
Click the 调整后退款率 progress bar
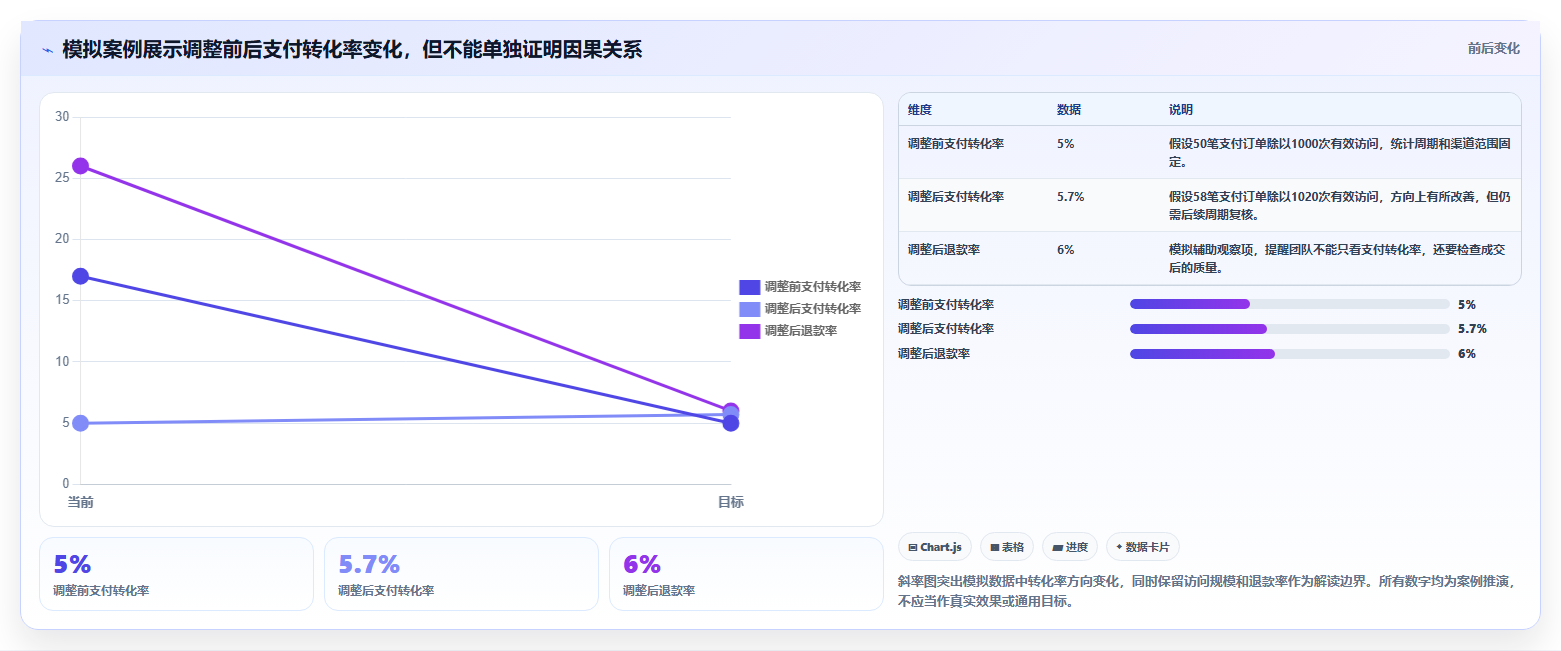pyautogui.click(x=1289, y=353)
